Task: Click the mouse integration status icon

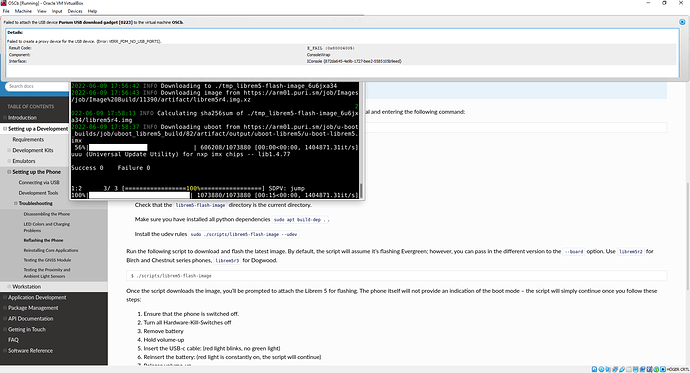Action: pyautogui.click(x=656, y=369)
